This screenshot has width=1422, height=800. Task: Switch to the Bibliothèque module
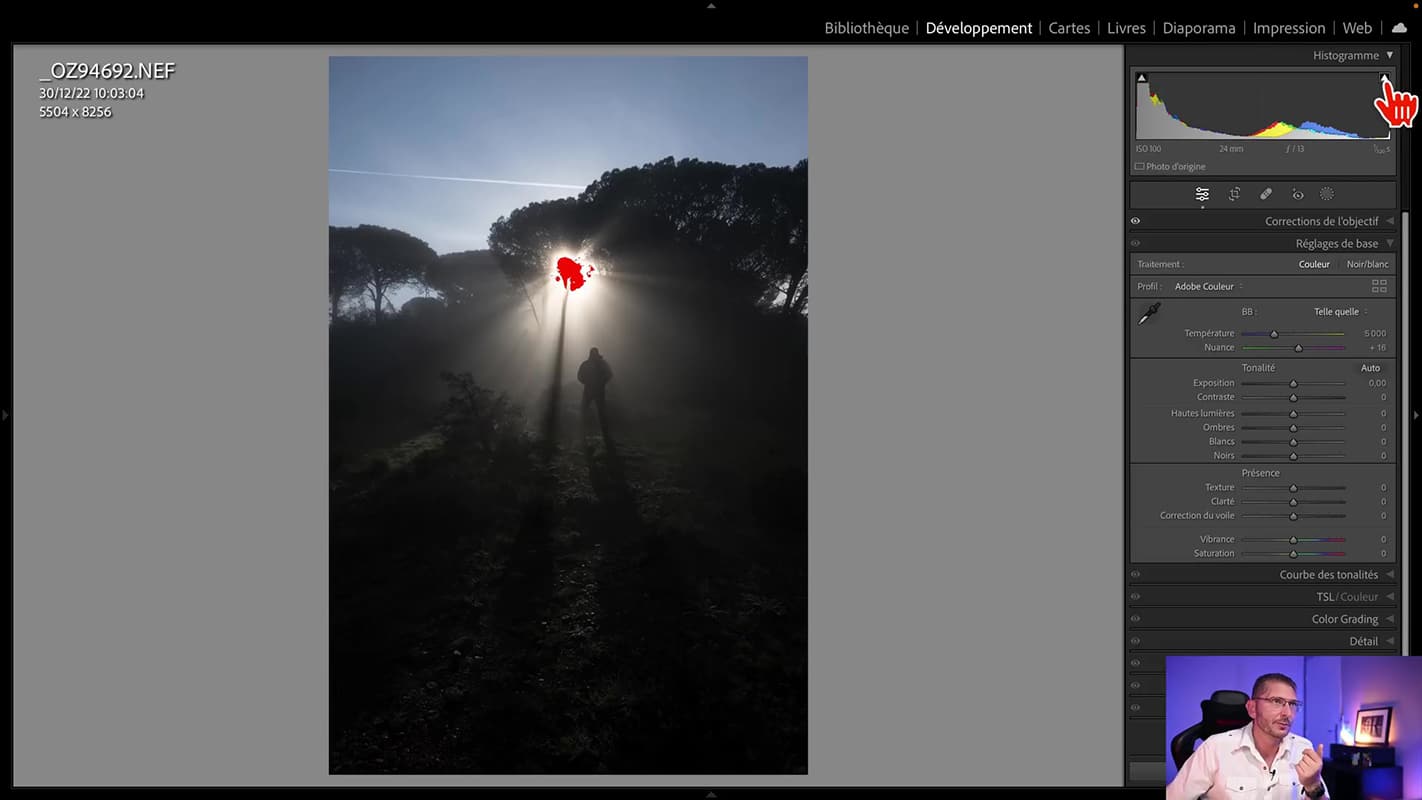pos(866,28)
